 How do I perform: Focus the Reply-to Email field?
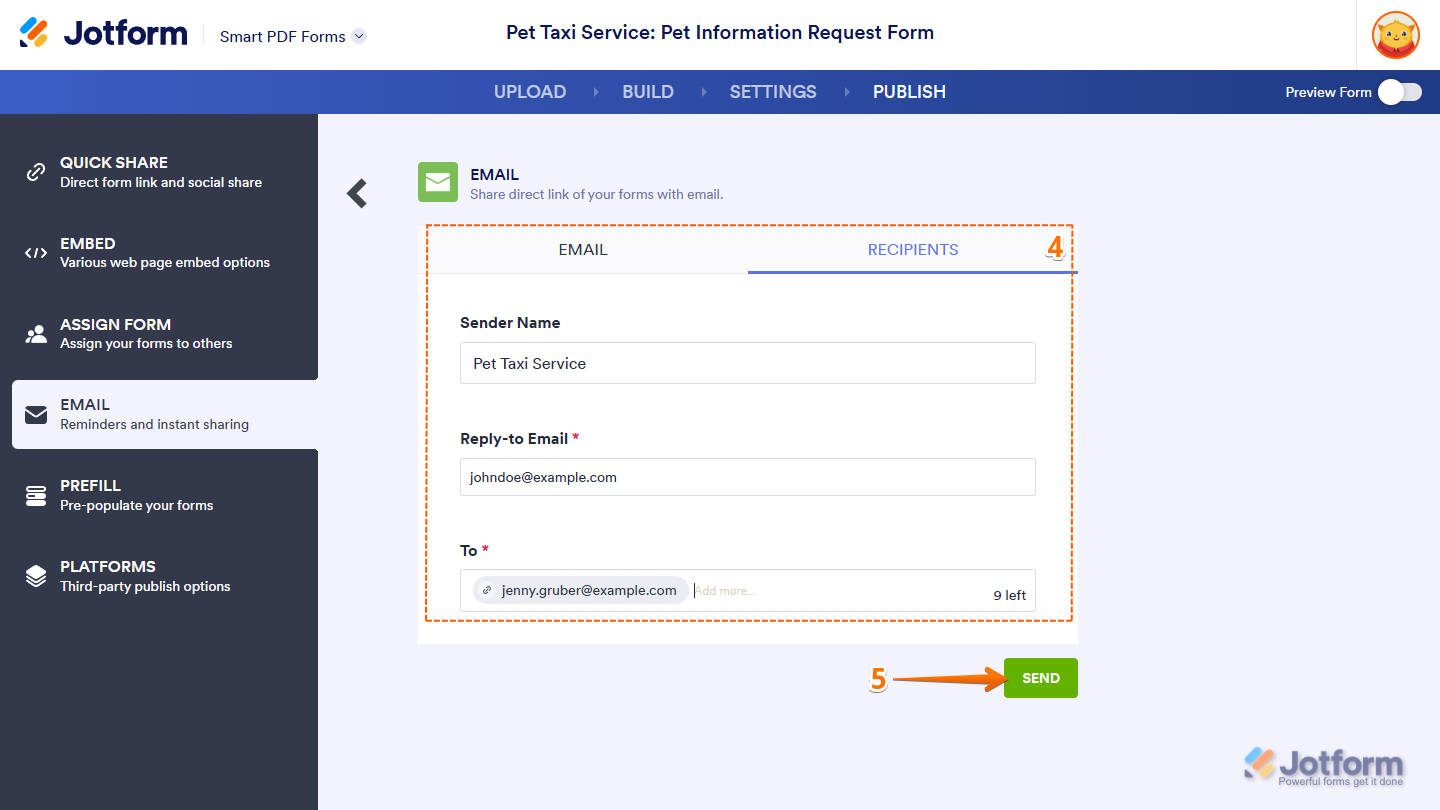pos(747,477)
